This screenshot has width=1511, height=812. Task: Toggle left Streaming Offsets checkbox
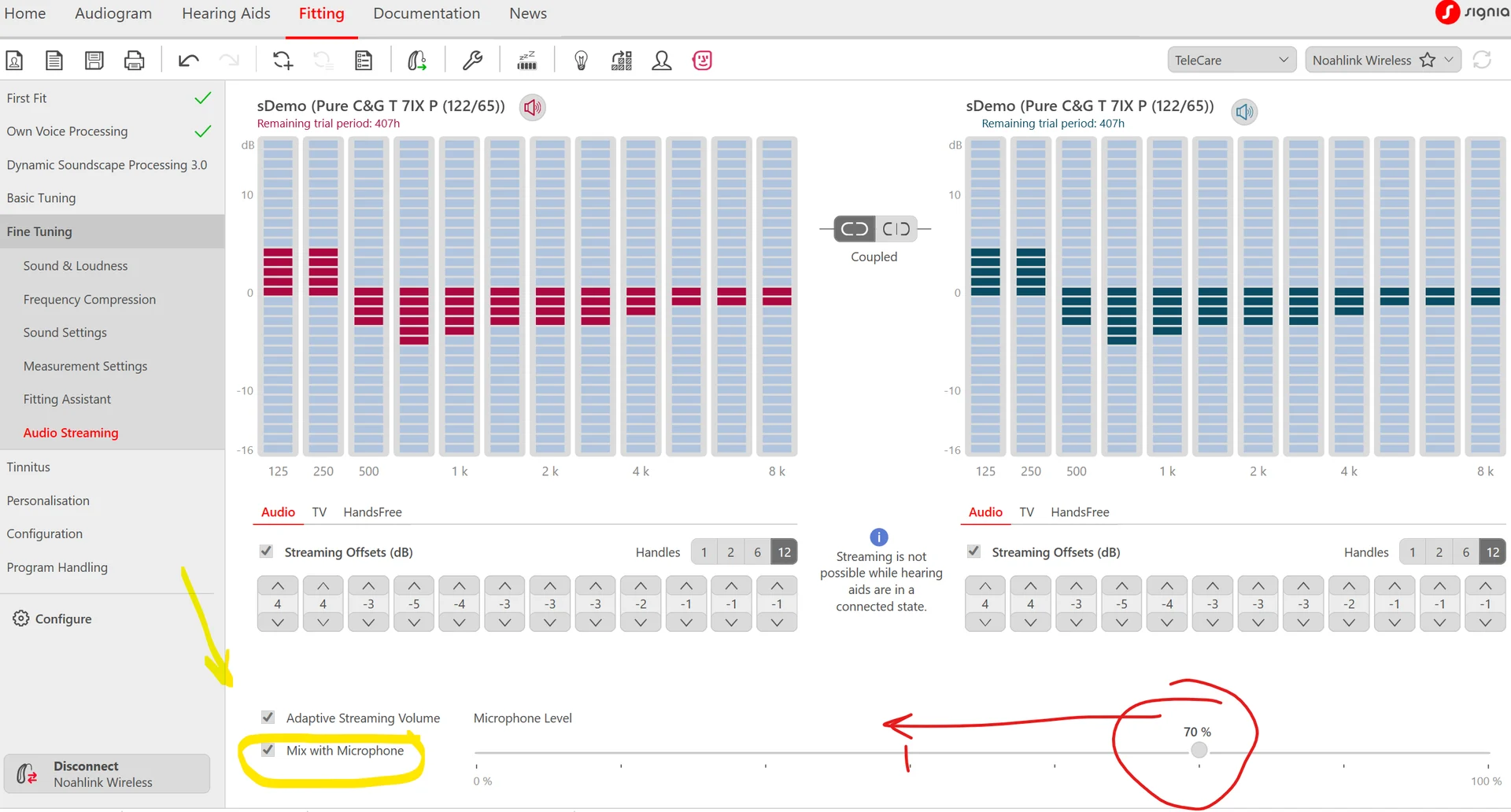(x=267, y=552)
